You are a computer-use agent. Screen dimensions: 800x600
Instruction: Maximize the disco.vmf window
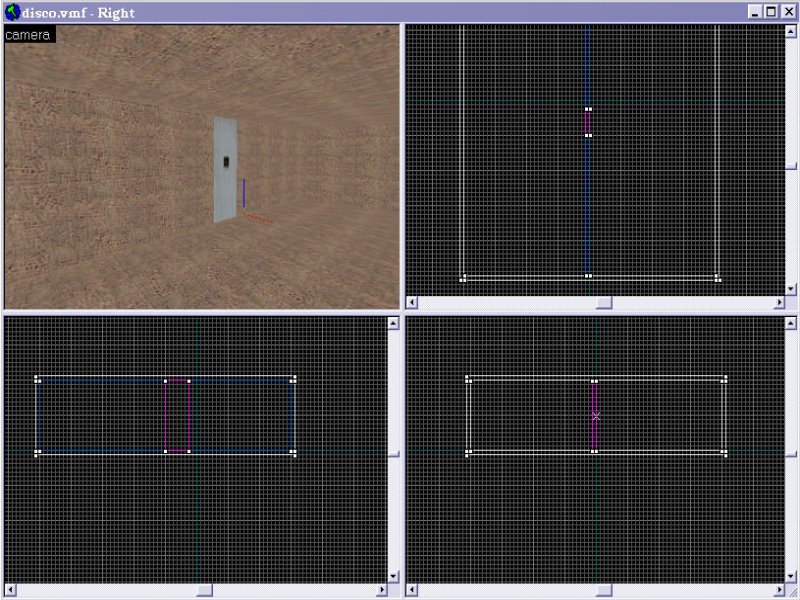pyautogui.click(x=771, y=12)
